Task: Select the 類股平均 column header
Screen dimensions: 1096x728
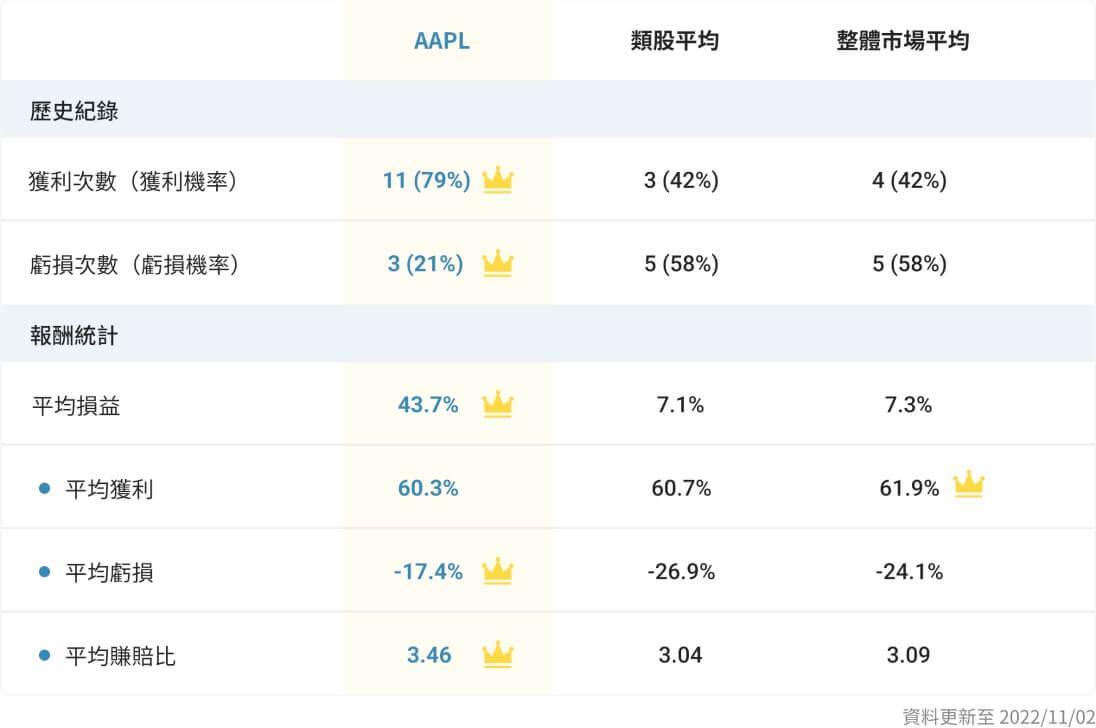Action: 675,41
